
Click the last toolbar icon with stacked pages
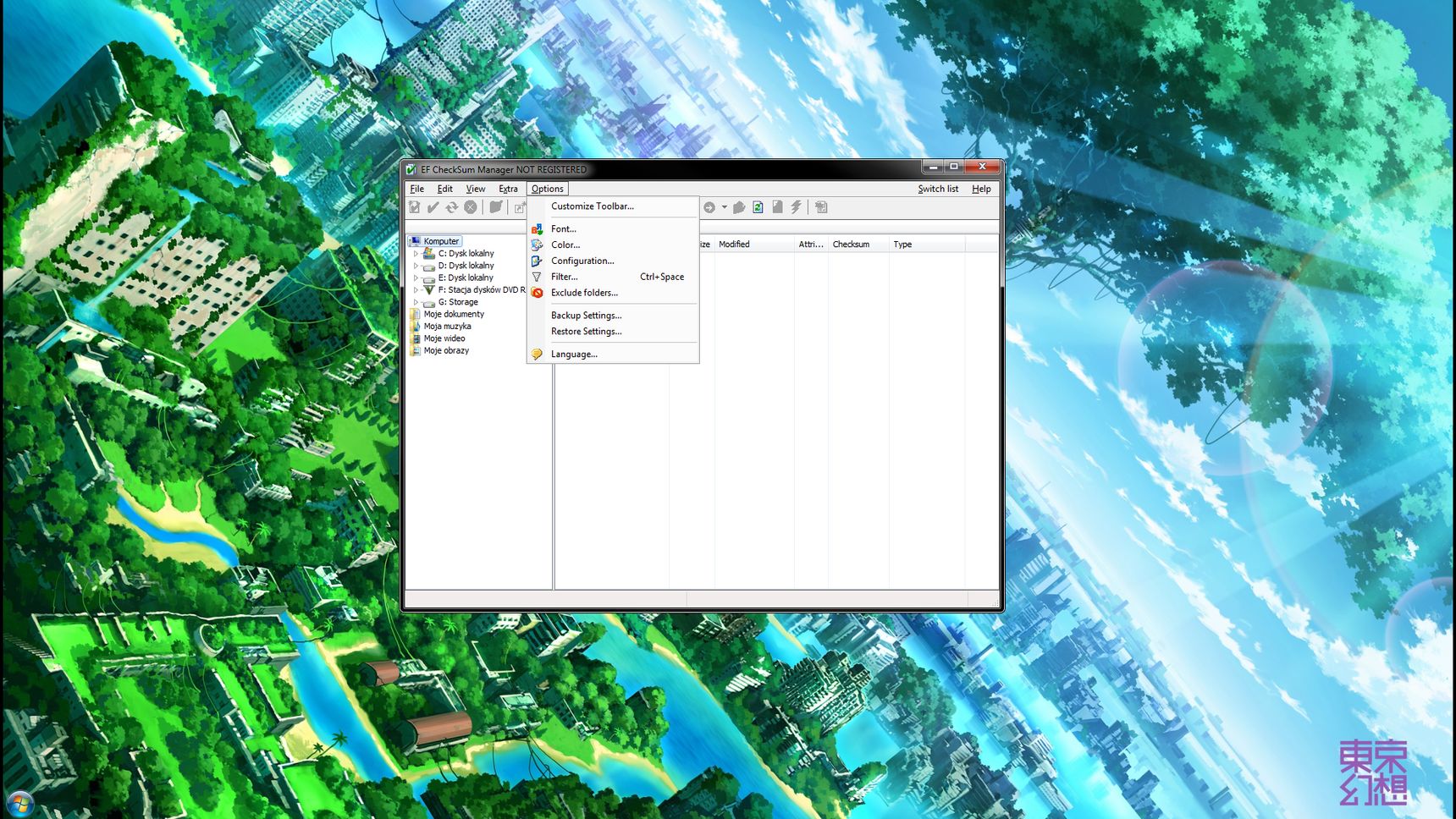tap(821, 207)
